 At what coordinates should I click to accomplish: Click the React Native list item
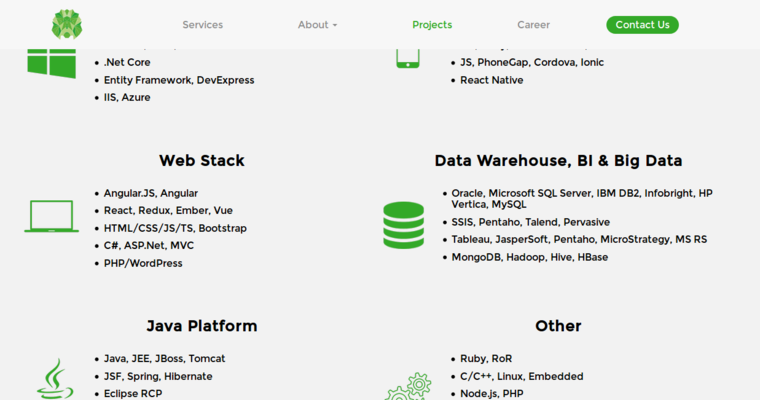[491, 80]
